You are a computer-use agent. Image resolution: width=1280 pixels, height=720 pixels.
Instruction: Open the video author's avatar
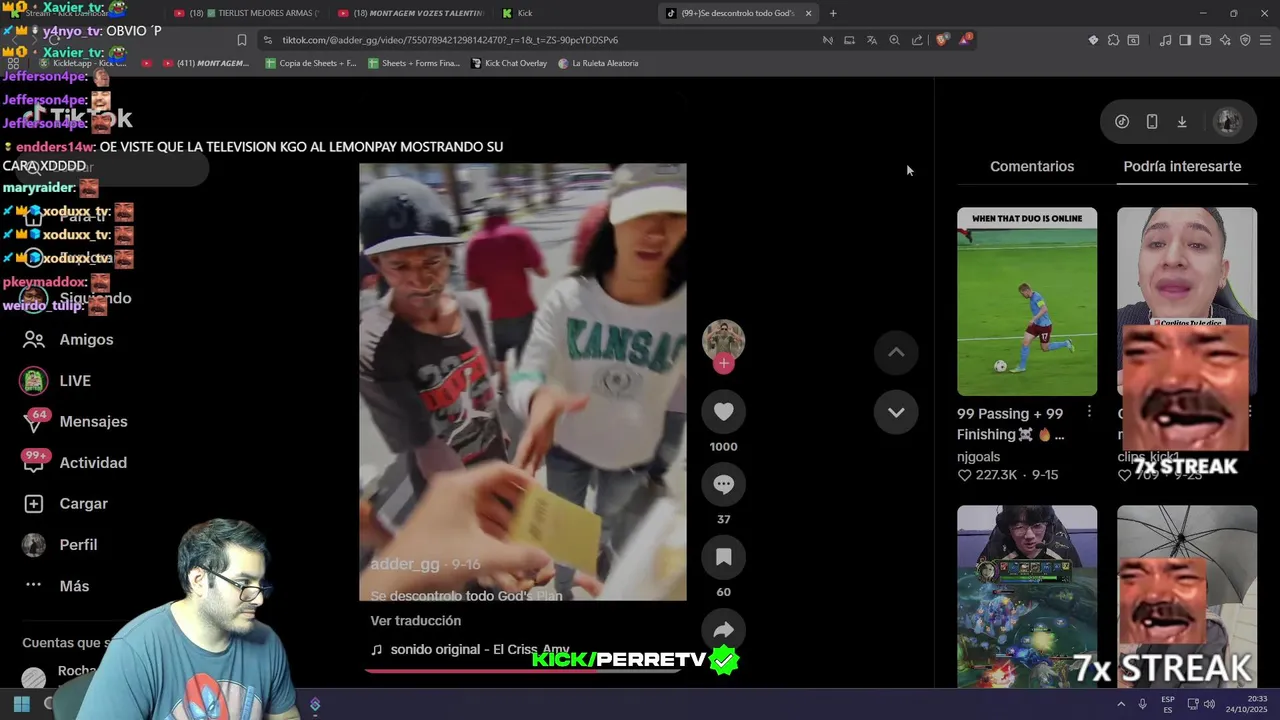(x=723, y=340)
